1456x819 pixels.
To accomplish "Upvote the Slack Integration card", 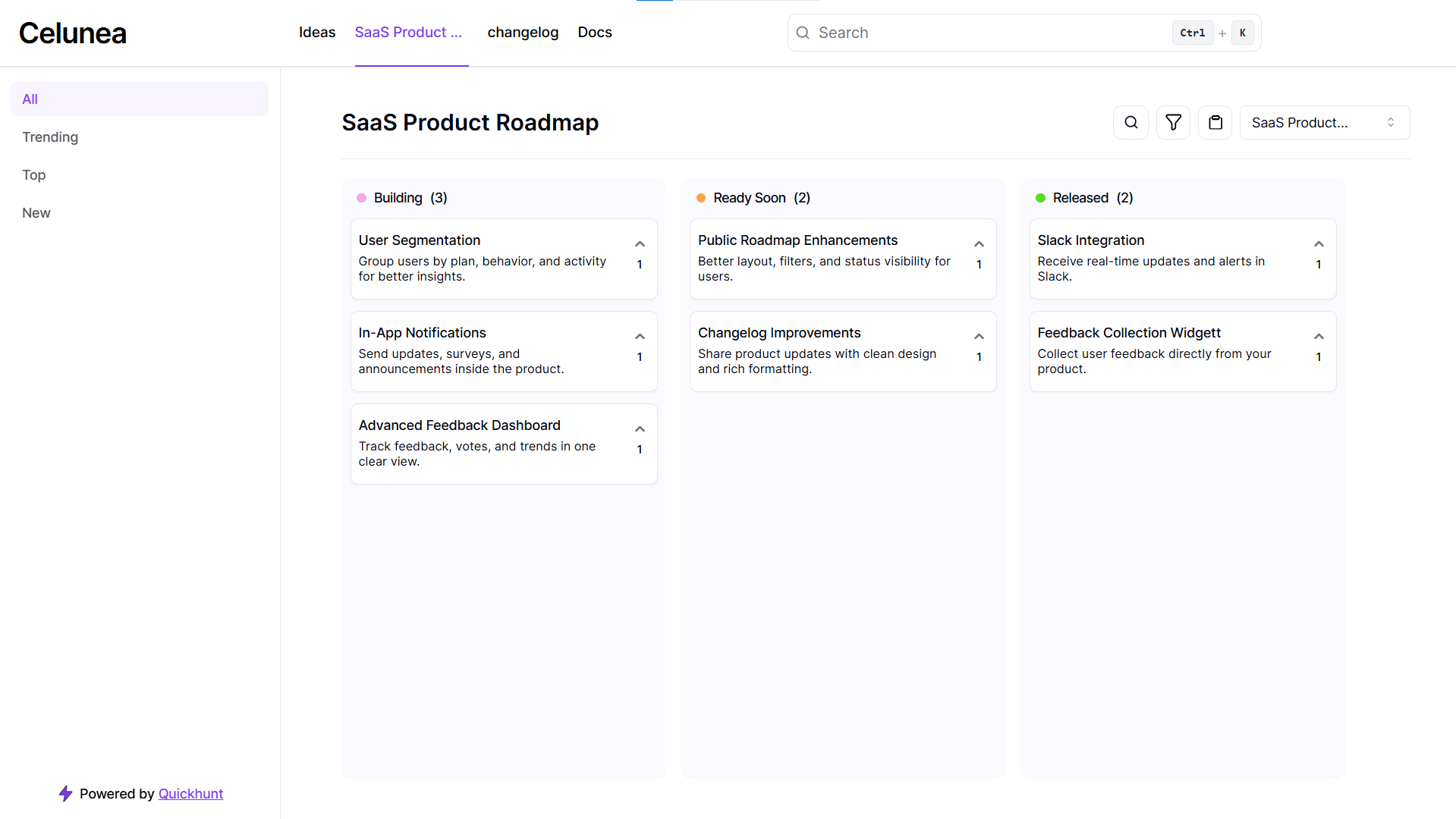I will [1319, 244].
